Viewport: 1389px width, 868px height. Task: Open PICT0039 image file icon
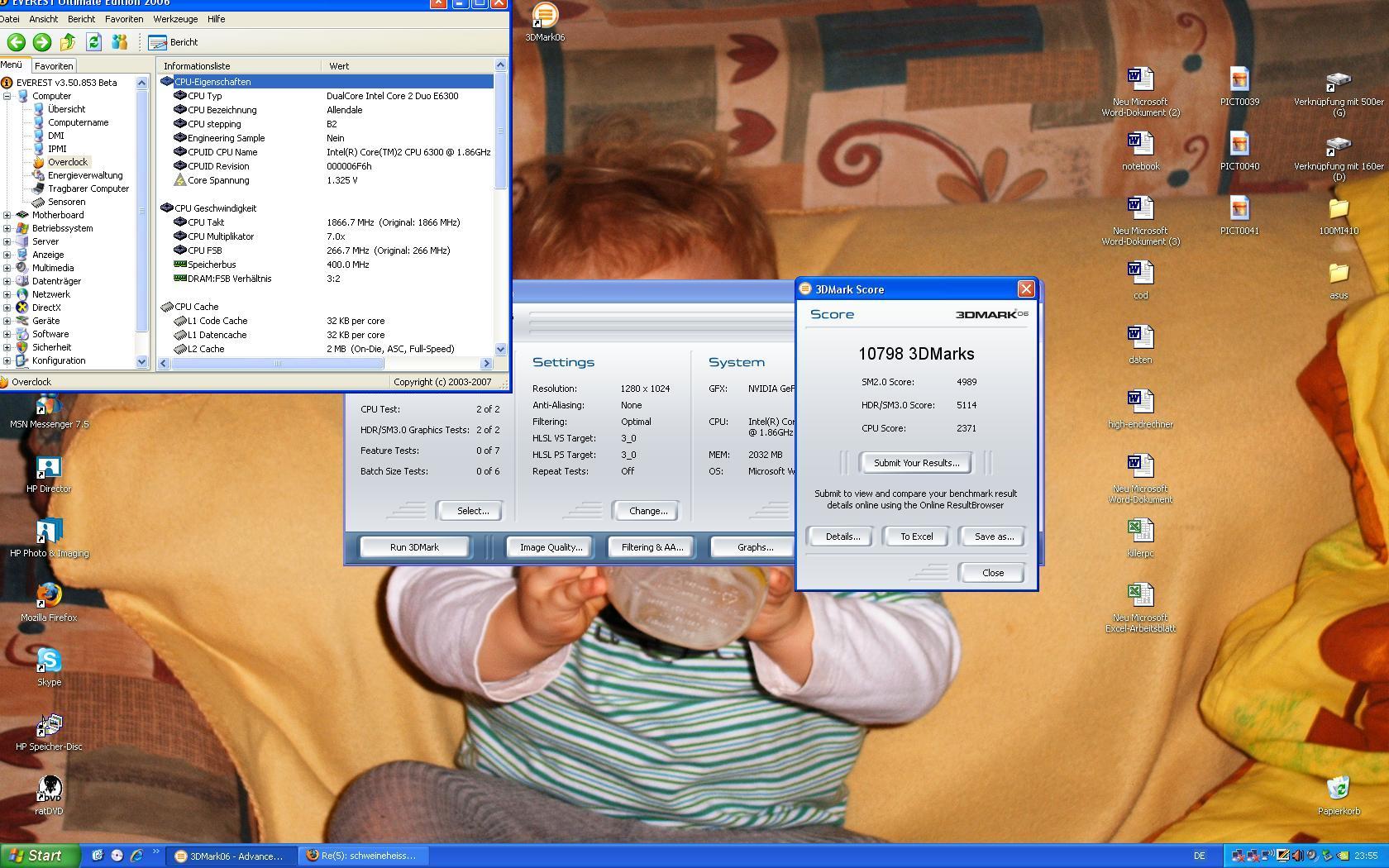1239,86
